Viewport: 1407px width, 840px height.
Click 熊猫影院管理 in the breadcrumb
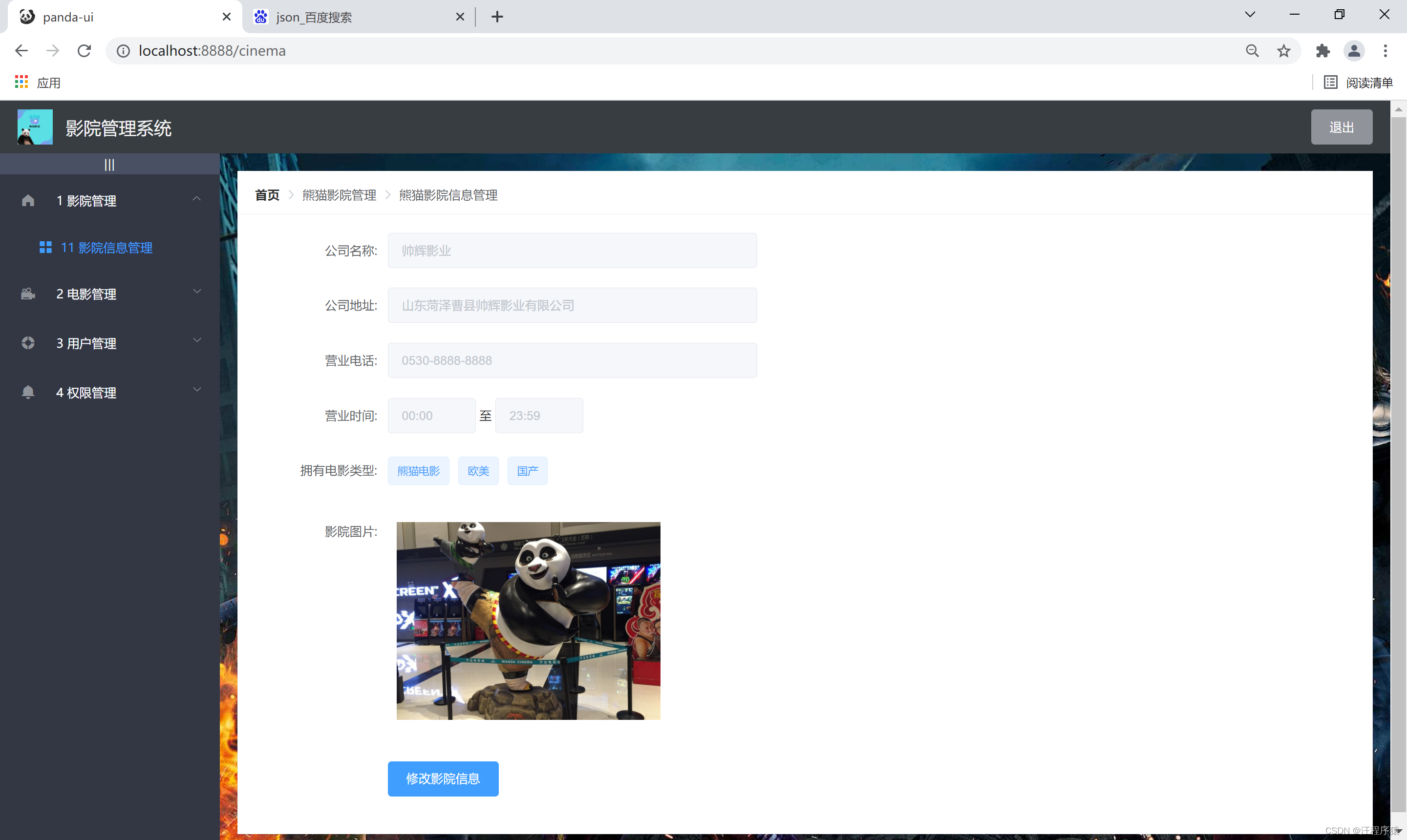click(339, 195)
